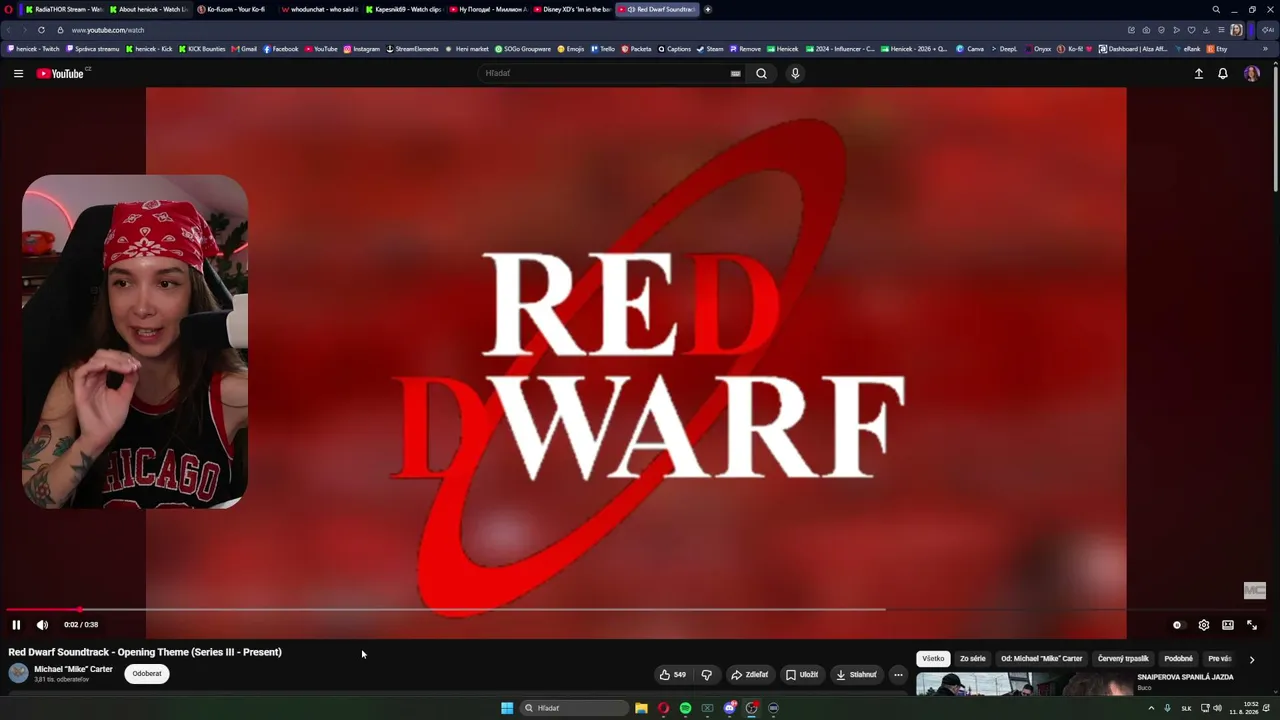Open the Gmail bookmark

click(244, 49)
